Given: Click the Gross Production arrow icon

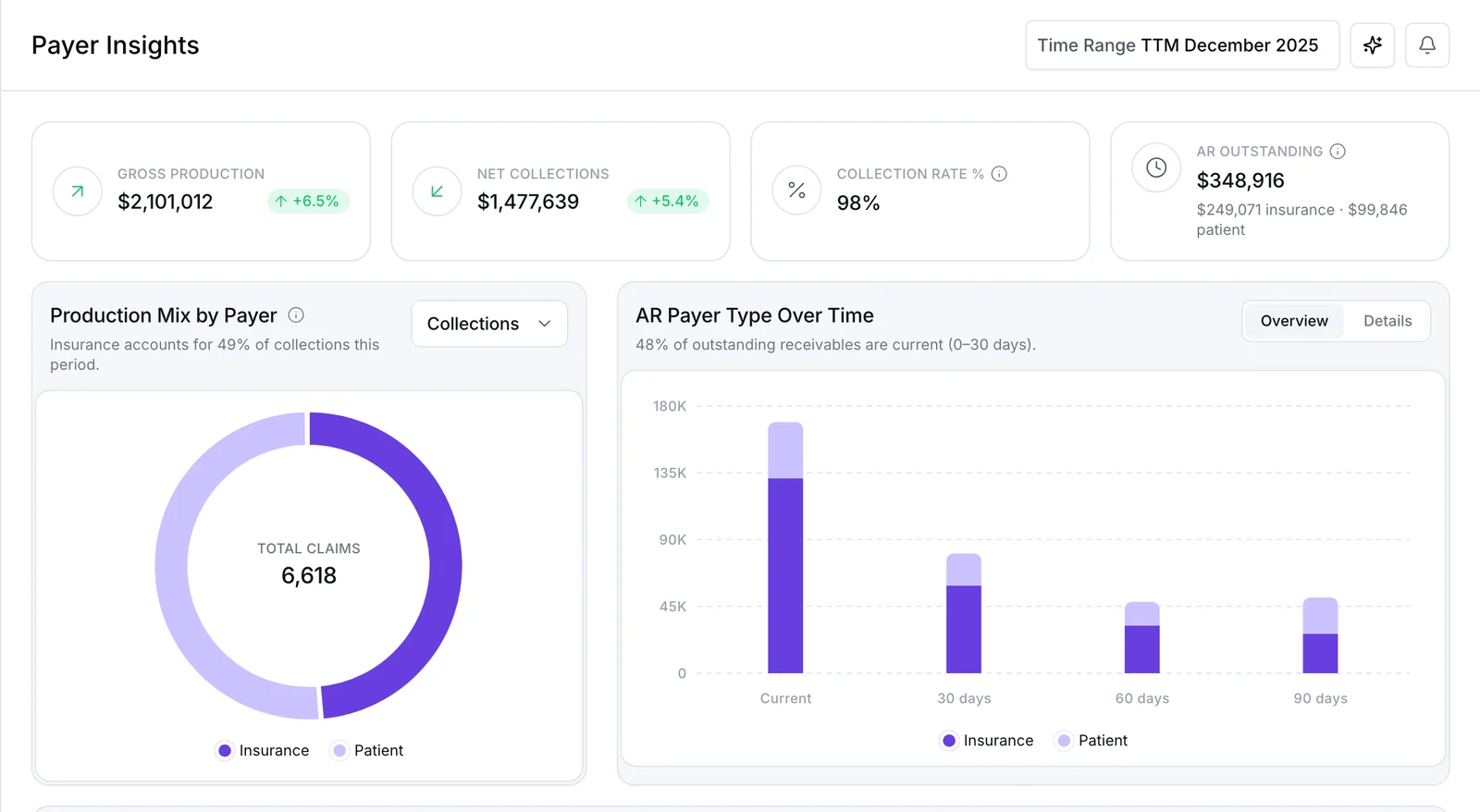Looking at the screenshot, I should coord(78,191).
